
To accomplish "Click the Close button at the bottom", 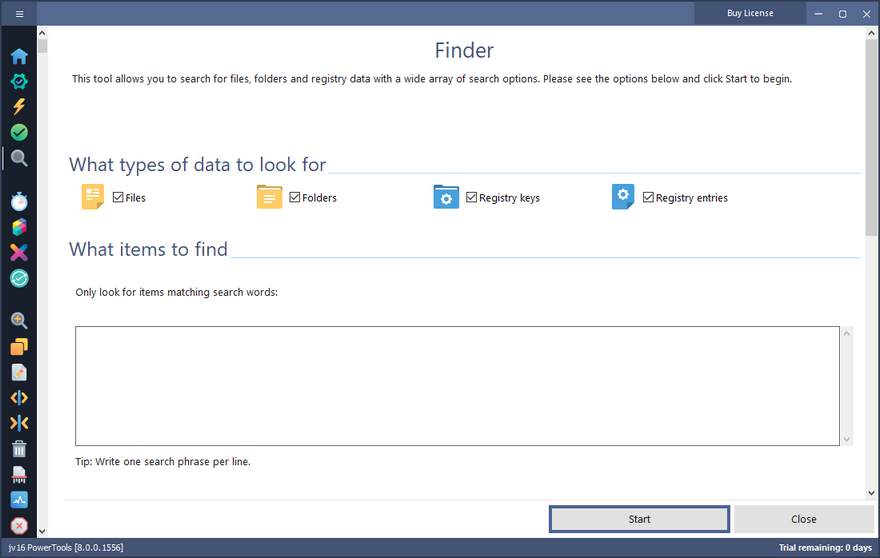I will click(x=803, y=519).
